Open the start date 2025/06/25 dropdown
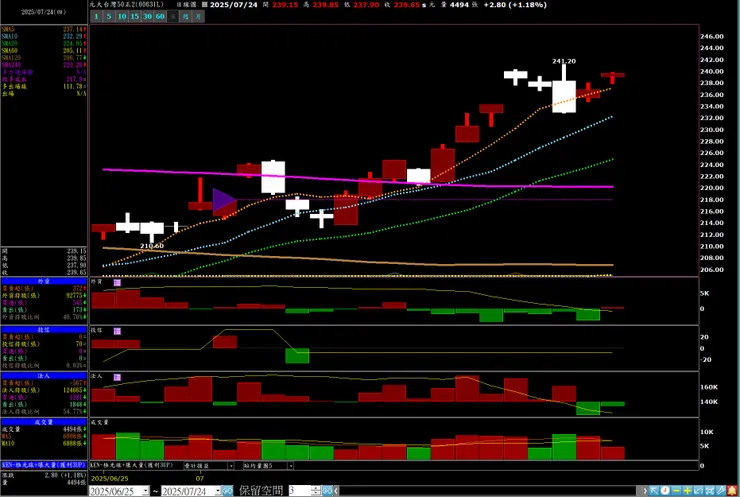This screenshot has height=497, width=740. click(145, 491)
